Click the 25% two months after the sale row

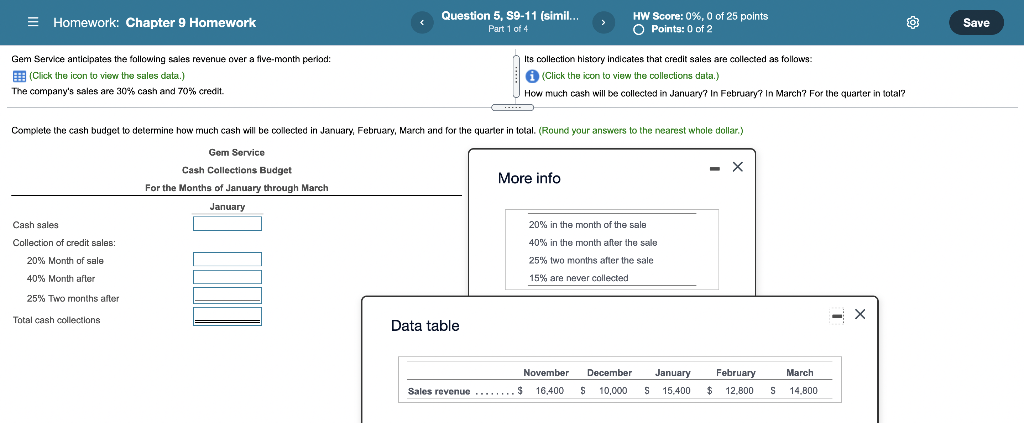click(591, 260)
